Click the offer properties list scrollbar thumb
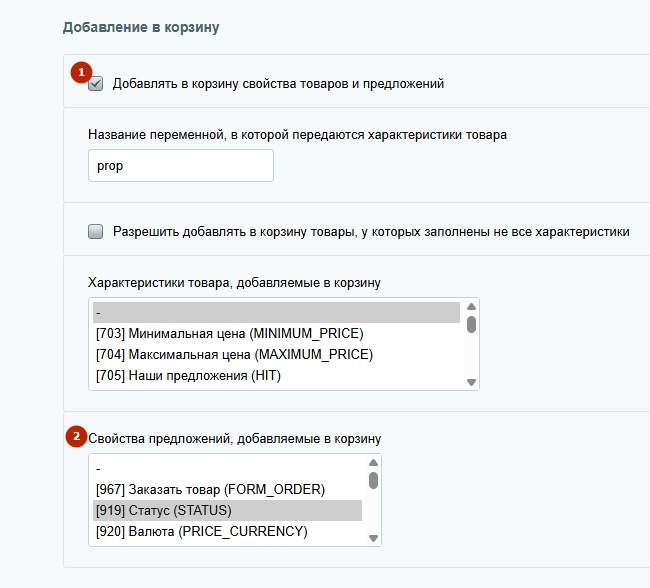This screenshot has width=650, height=588. click(x=373, y=480)
